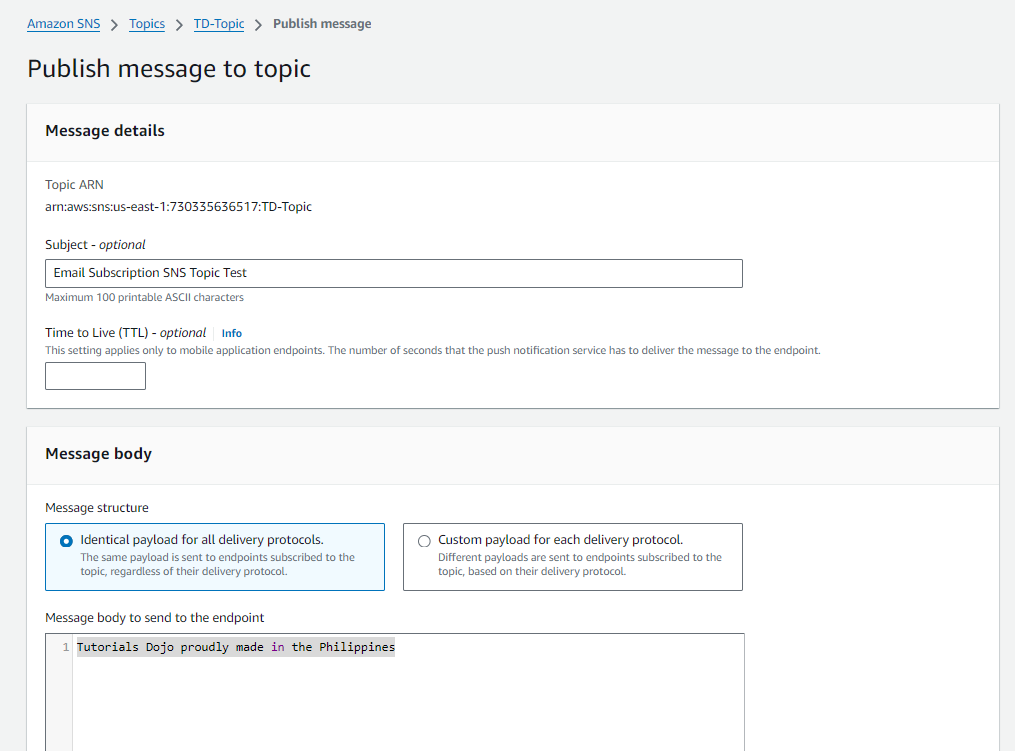
Task: Click line number 1 in editor gutter
Action: point(65,647)
